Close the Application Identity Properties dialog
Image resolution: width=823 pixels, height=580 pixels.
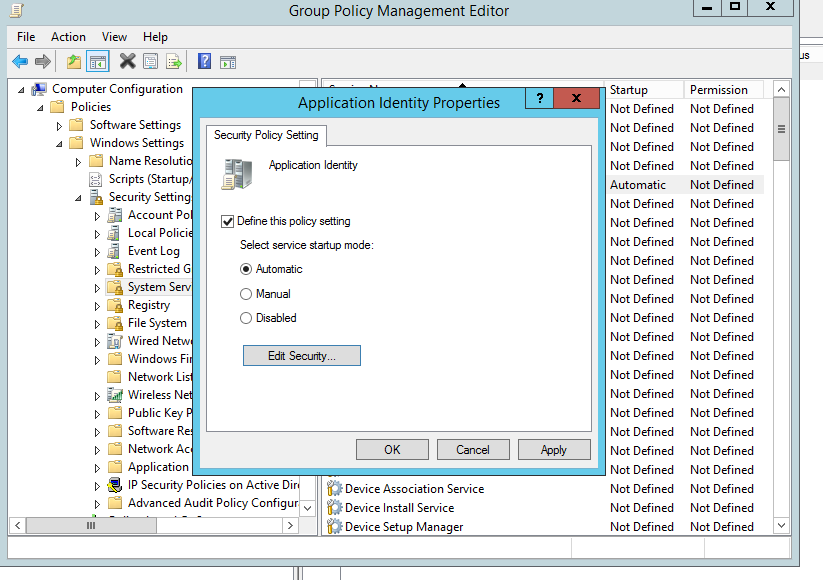click(x=576, y=98)
